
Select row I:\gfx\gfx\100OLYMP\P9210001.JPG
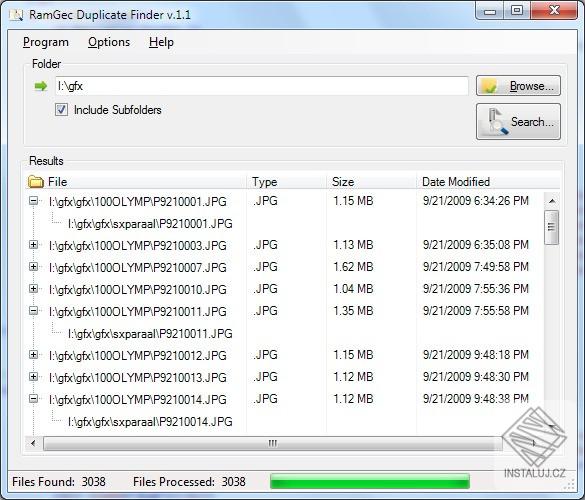[138, 201]
